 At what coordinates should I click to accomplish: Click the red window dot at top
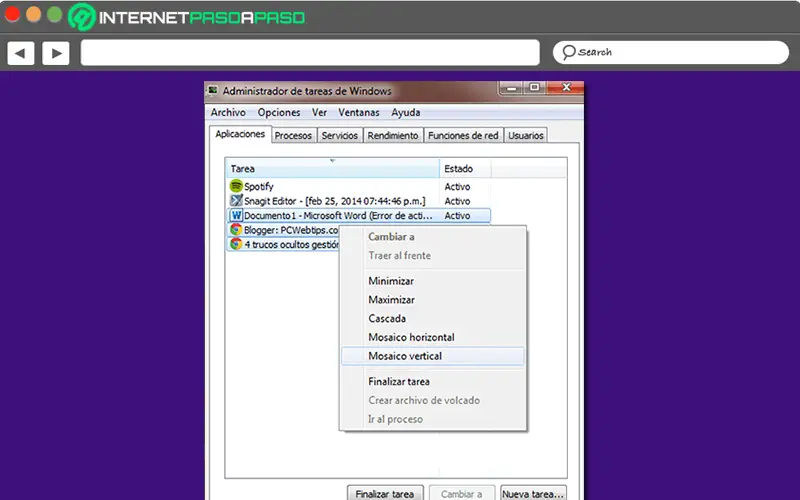[x=12, y=14]
